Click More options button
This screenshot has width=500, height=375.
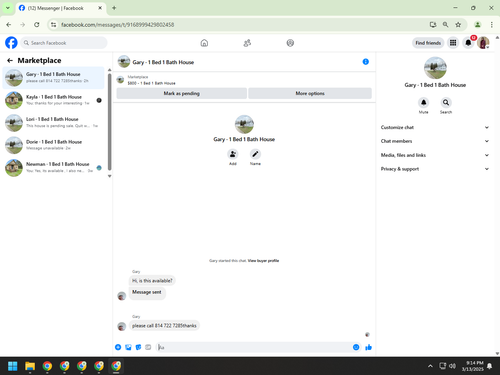(310, 93)
